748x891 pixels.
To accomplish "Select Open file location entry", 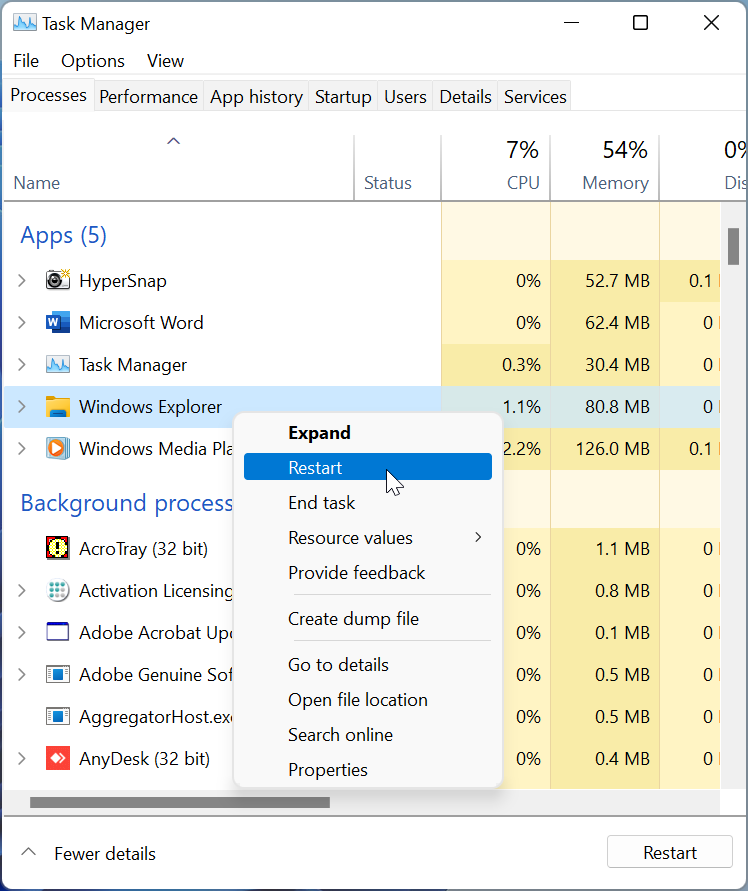I will click(x=368, y=700).
